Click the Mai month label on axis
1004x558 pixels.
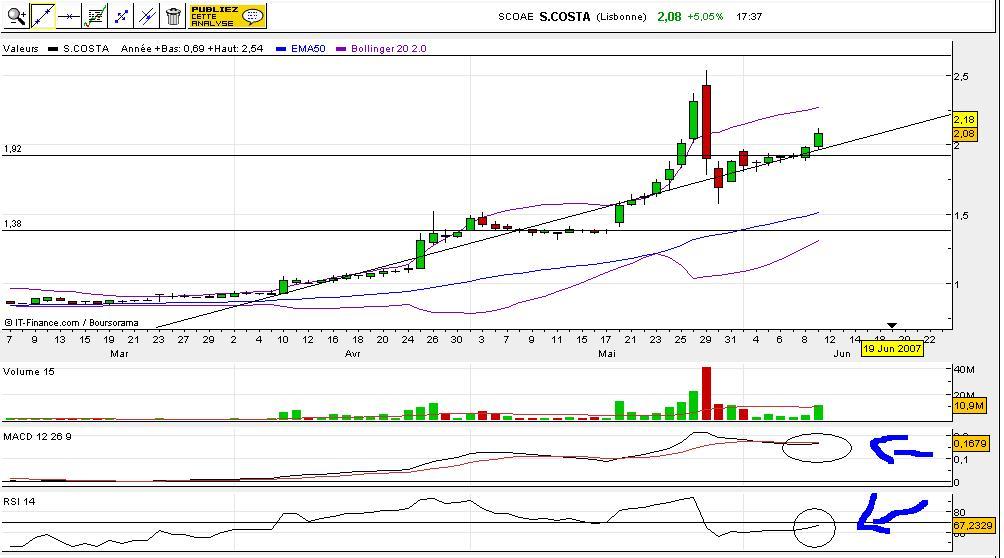(x=606, y=354)
